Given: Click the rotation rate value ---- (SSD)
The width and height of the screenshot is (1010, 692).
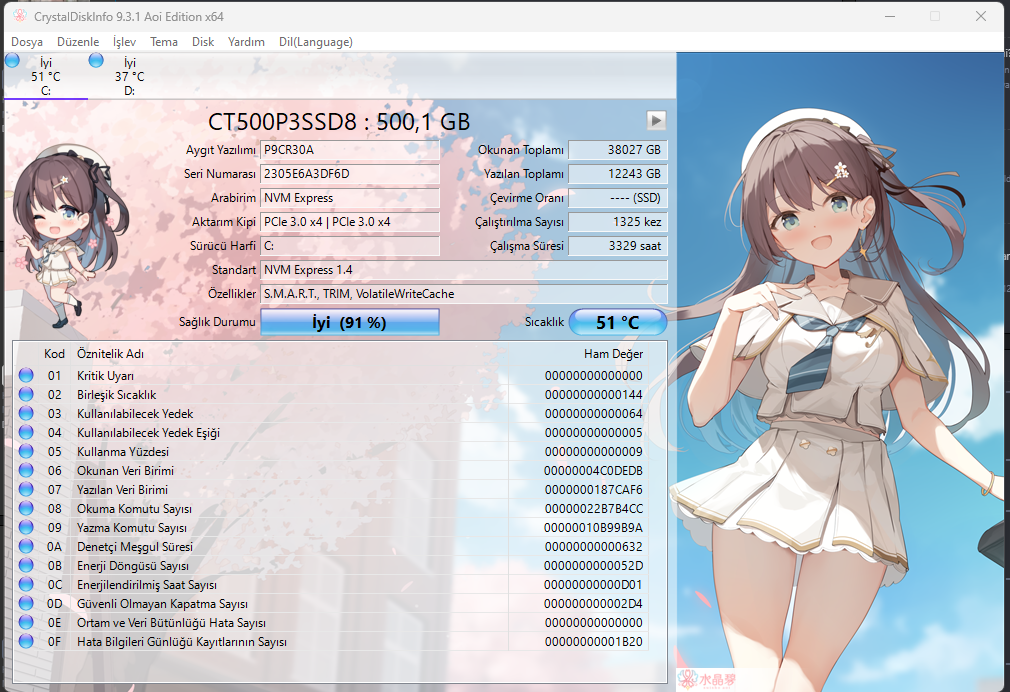Looking at the screenshot, I should point(618,198).
